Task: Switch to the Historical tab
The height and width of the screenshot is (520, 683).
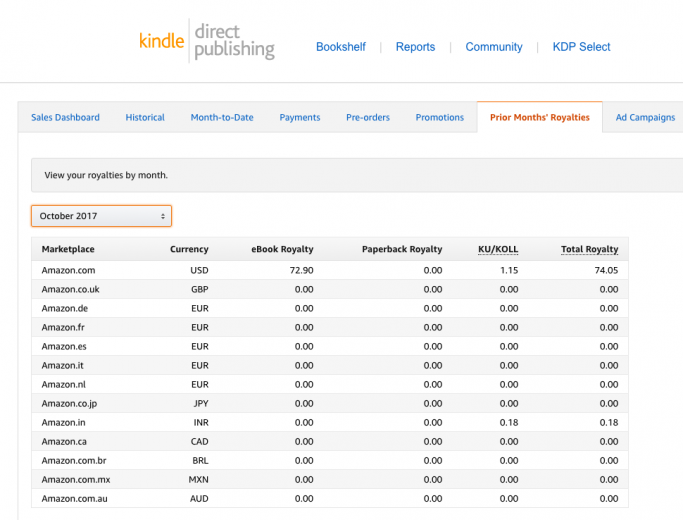Action: click(x=145, y=117)
